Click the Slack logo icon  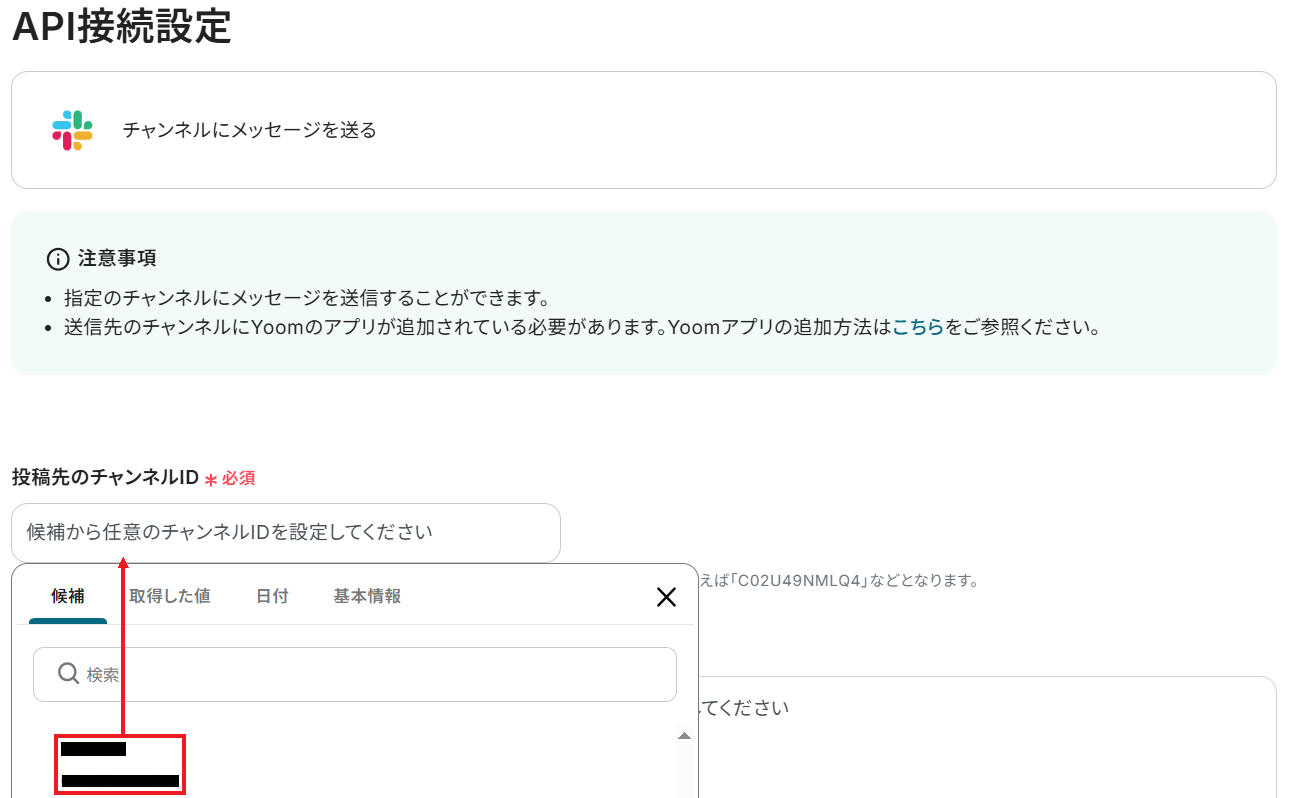(x=72, y=130)
